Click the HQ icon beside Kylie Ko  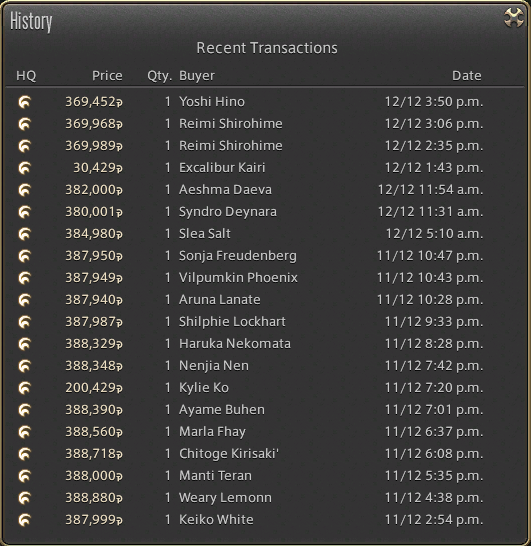coord(25,388)
